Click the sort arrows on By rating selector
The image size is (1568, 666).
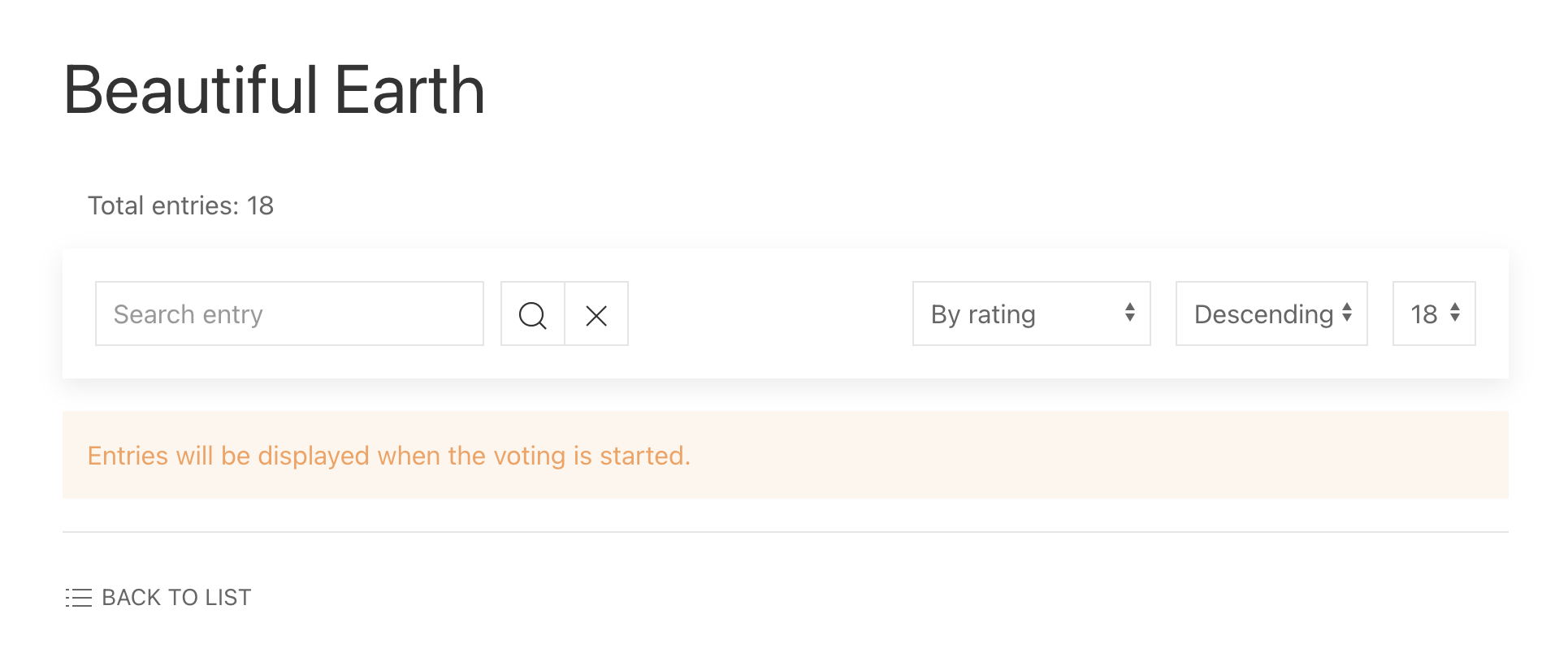tap(1130, 314)
